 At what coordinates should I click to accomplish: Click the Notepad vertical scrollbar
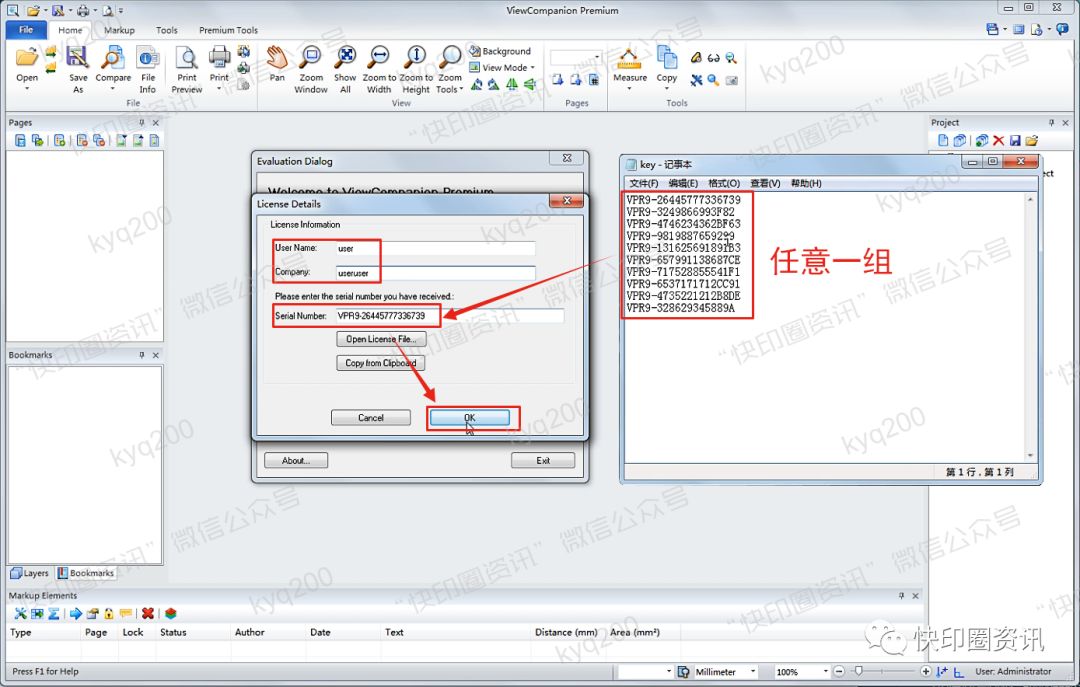tap(1030, 327)
